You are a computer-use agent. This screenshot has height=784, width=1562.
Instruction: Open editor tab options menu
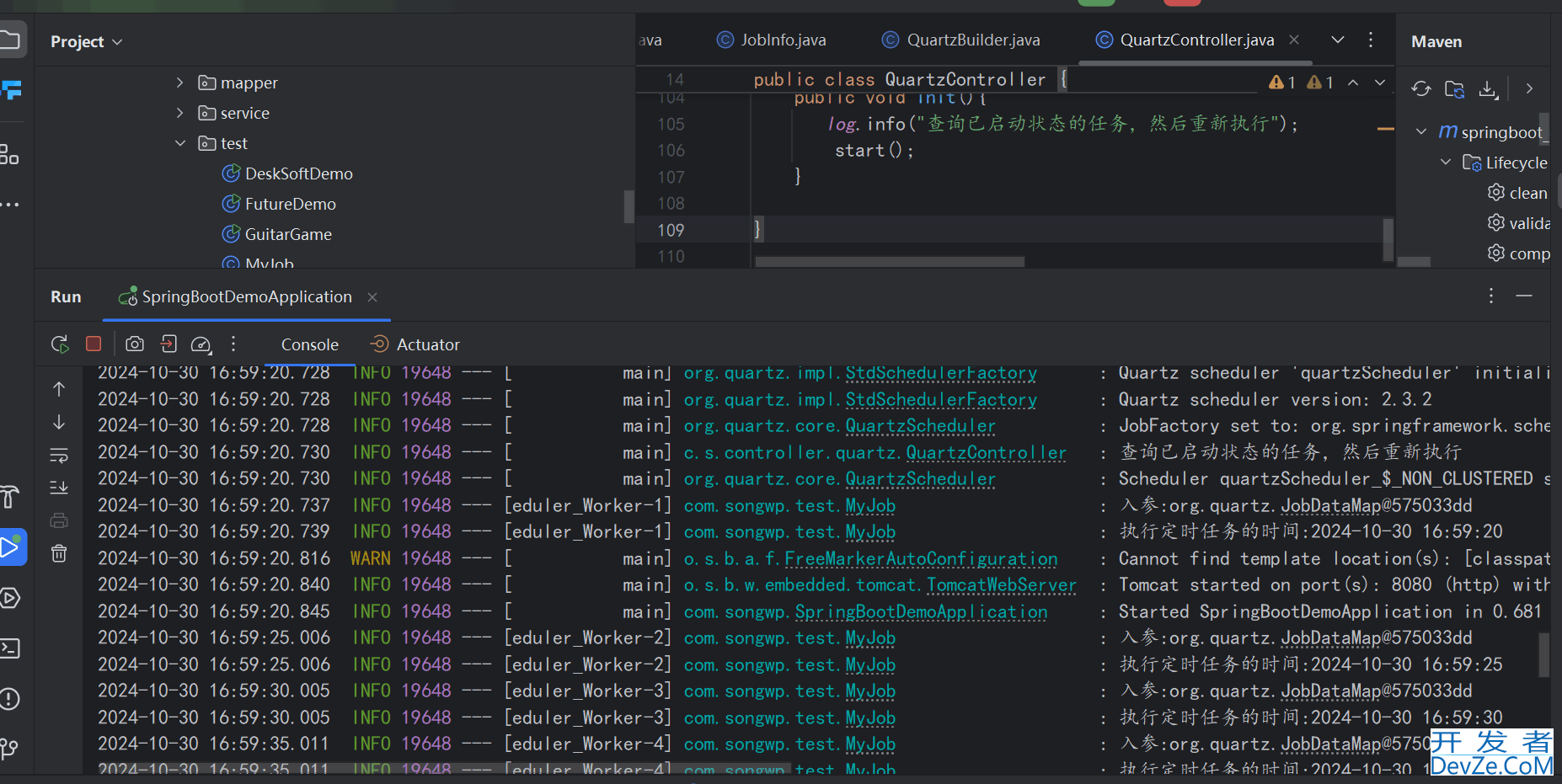pyautogui.click(x=1371, y=40)
